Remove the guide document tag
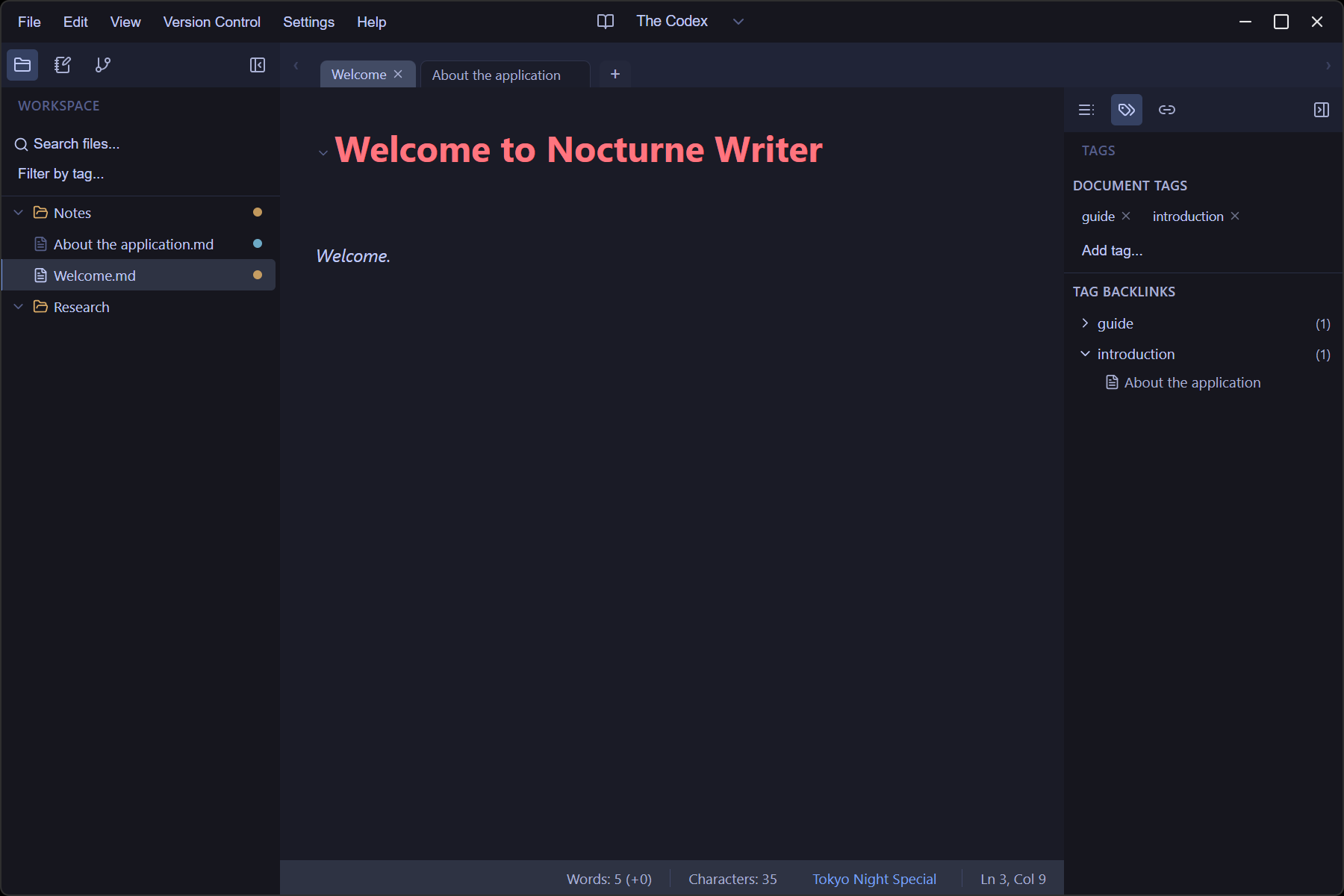 (x=1126, y=216)
